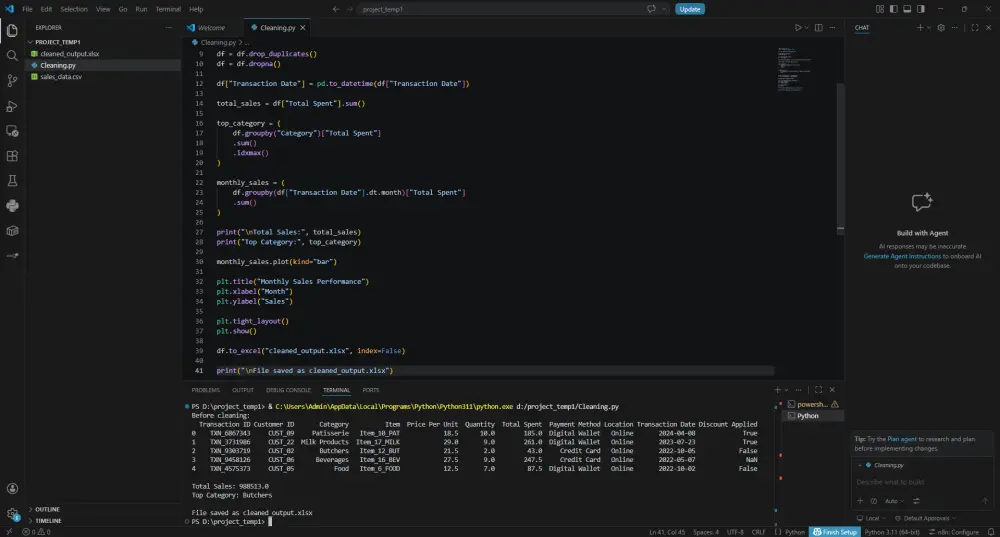Click Python 3.11 interpreter selector
The image size is (1000, 537).
[x=892, y=532]
